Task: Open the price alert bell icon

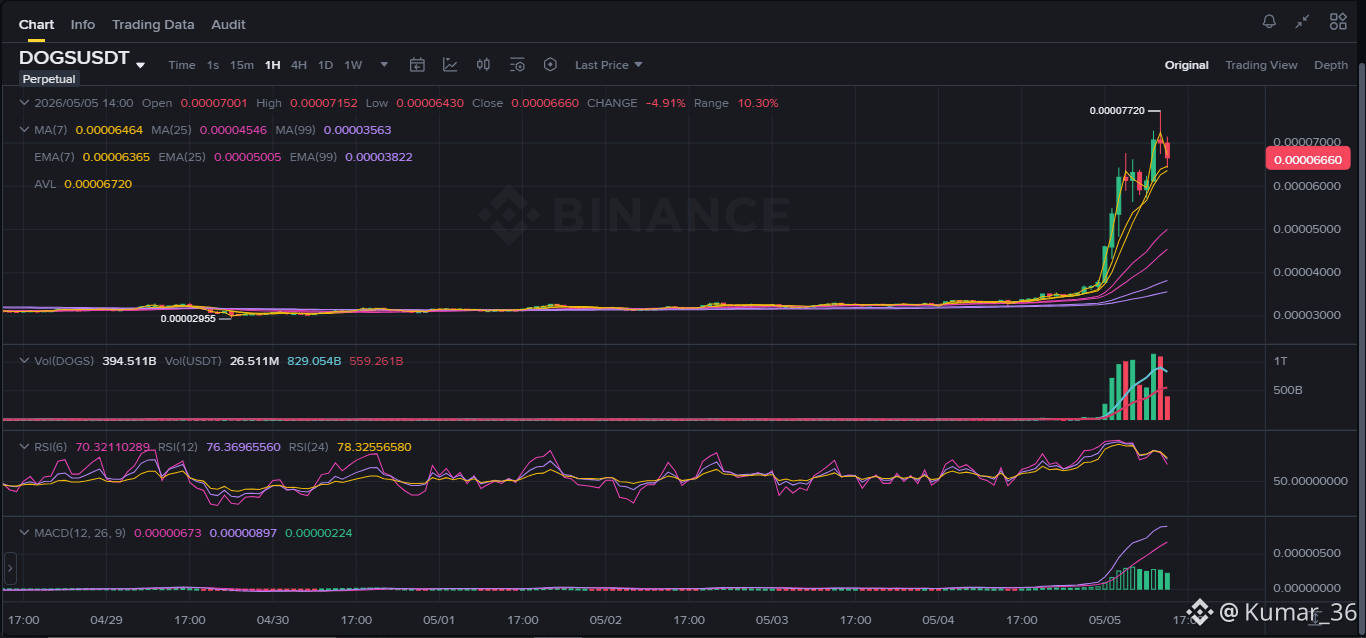Action: click(1269, 21)
